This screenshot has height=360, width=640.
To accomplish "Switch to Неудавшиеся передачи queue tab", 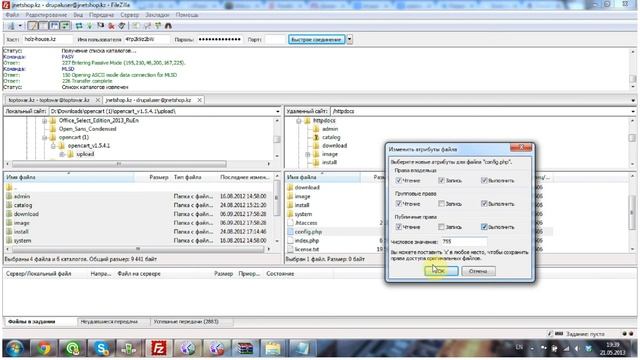I will point(109,322).
